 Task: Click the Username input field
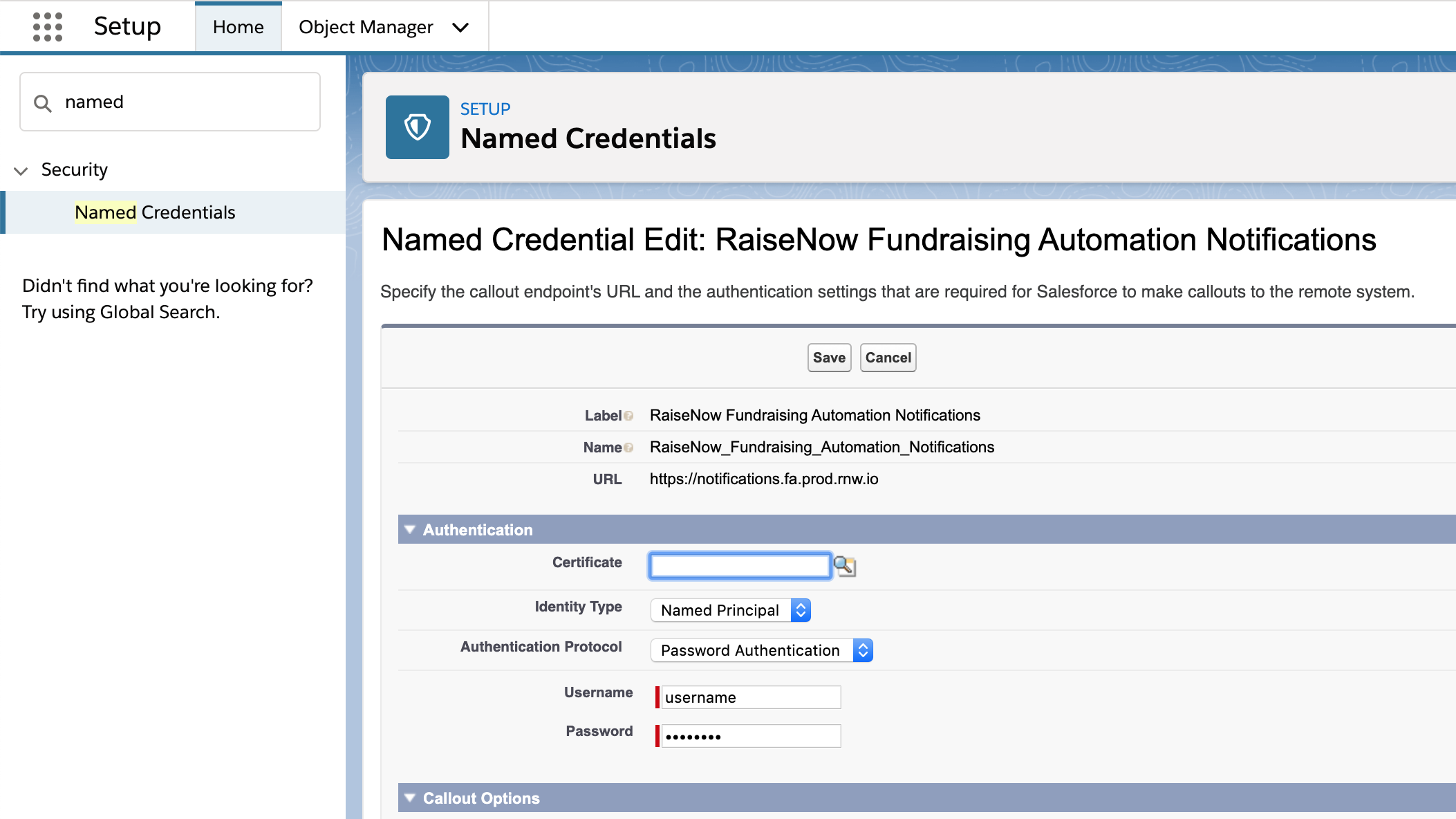[751, 697]
